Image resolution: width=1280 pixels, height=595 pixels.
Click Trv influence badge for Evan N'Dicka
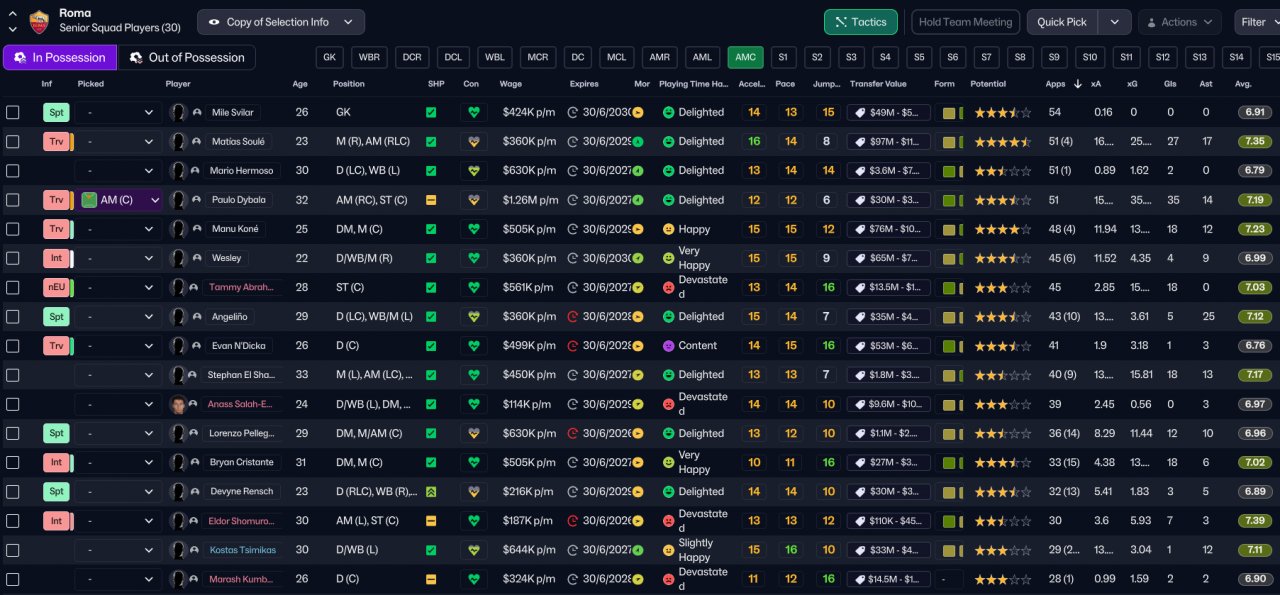click(57, 346)
